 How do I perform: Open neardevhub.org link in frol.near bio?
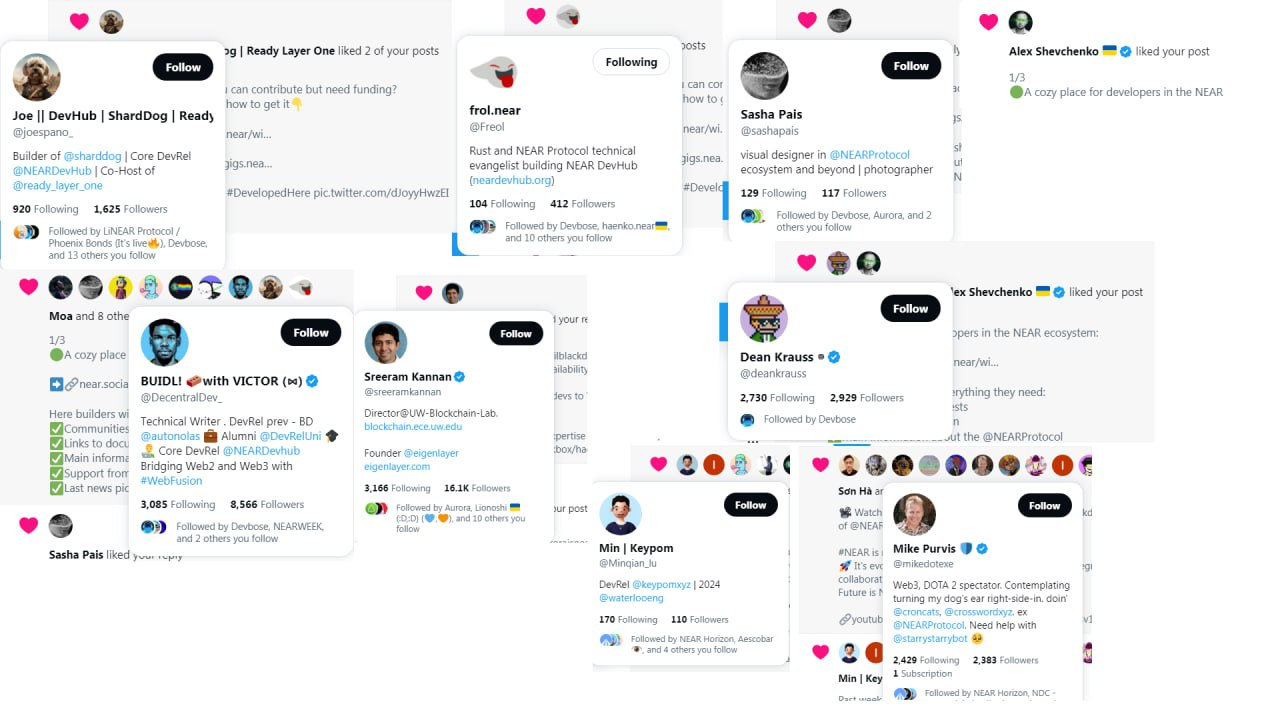(x=512, y=180)
